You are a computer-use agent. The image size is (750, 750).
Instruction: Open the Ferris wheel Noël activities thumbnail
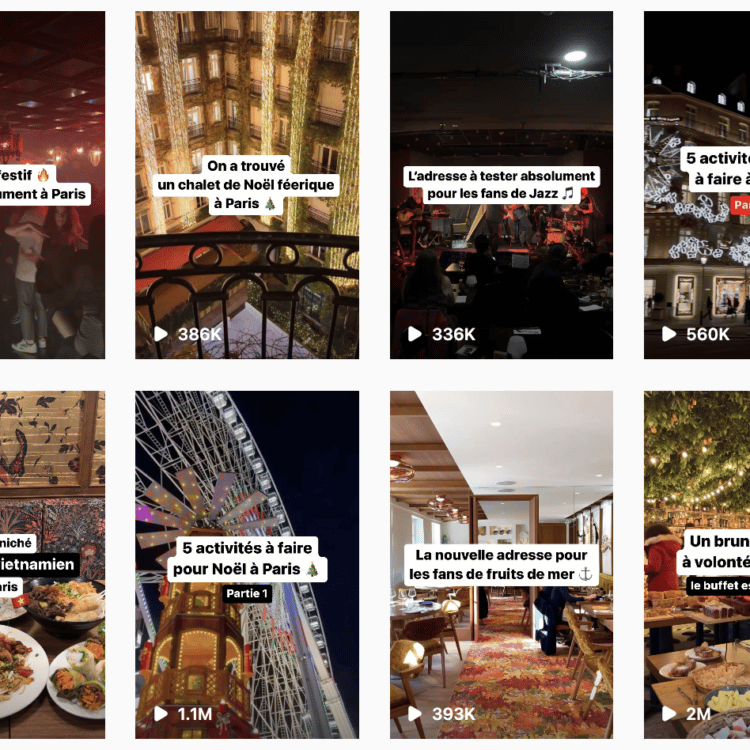pos(247,565)
